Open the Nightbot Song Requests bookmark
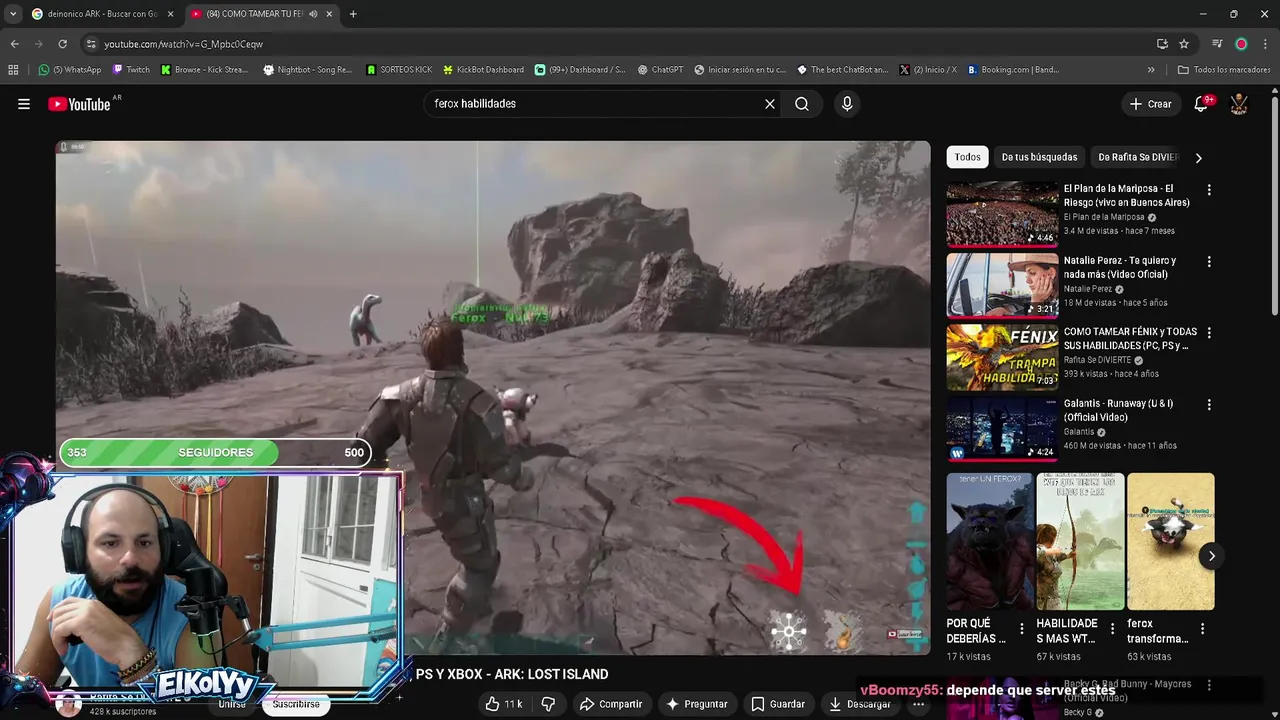Viewport: 1280px width, 720px height. [307, 70]
